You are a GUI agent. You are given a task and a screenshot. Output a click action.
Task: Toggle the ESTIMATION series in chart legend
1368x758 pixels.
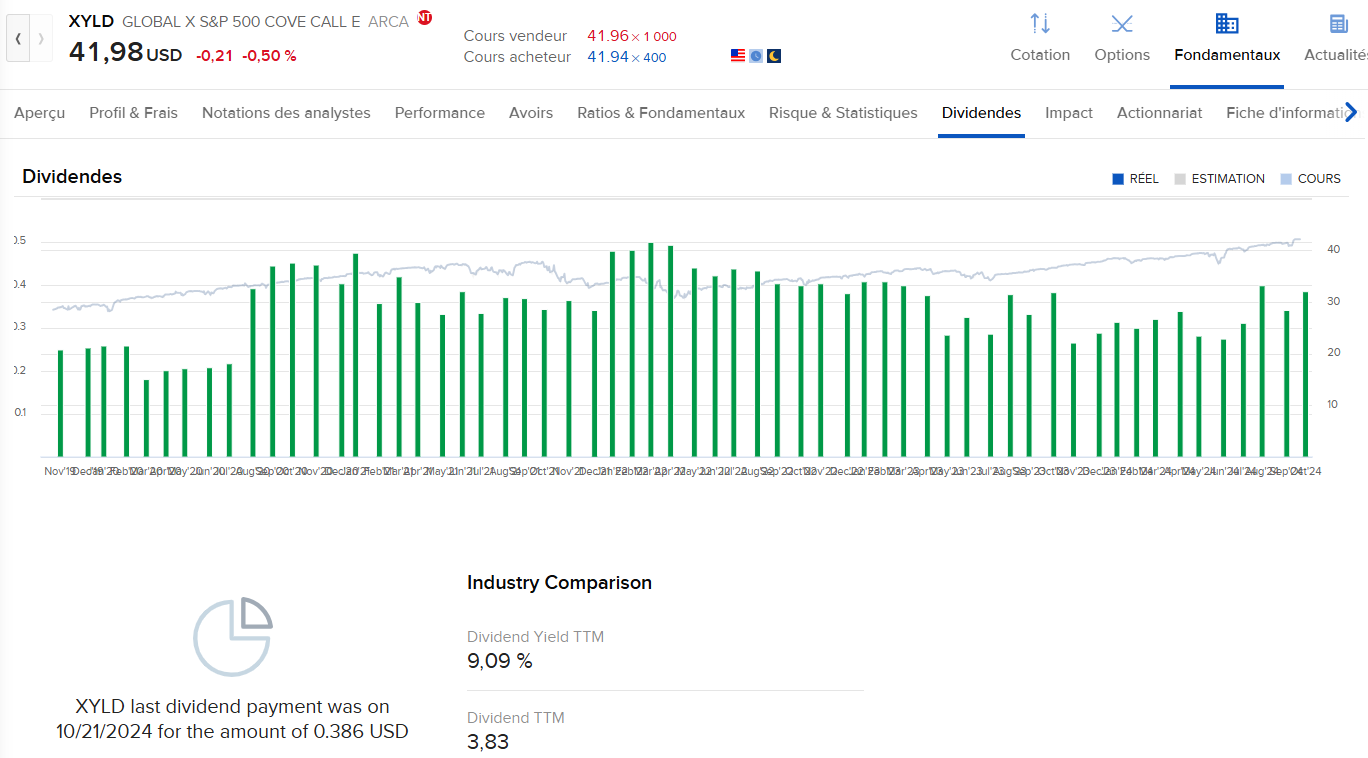[1219, 179]
